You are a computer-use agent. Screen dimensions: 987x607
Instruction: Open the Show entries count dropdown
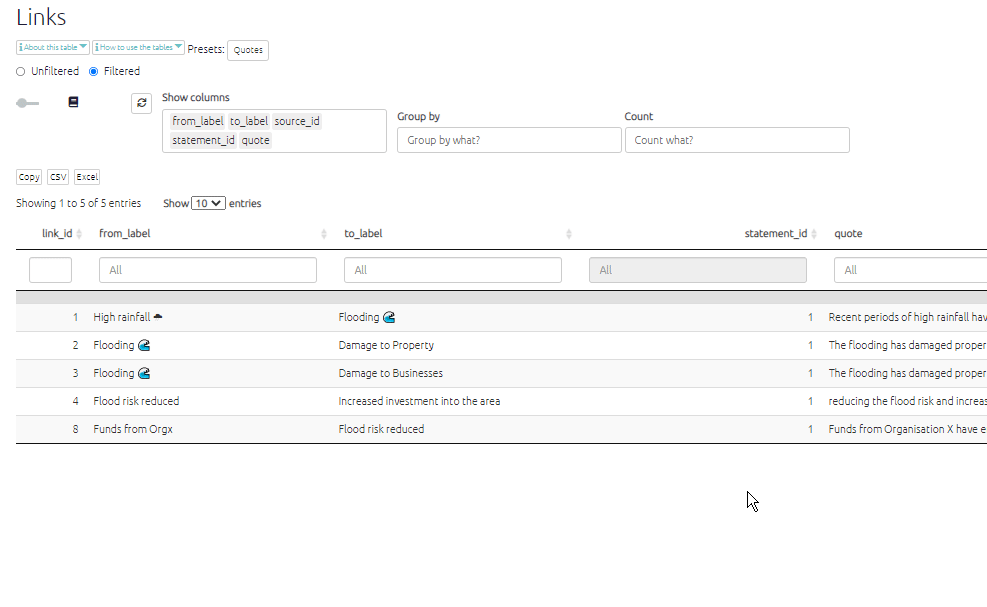[x=209, y=203]
